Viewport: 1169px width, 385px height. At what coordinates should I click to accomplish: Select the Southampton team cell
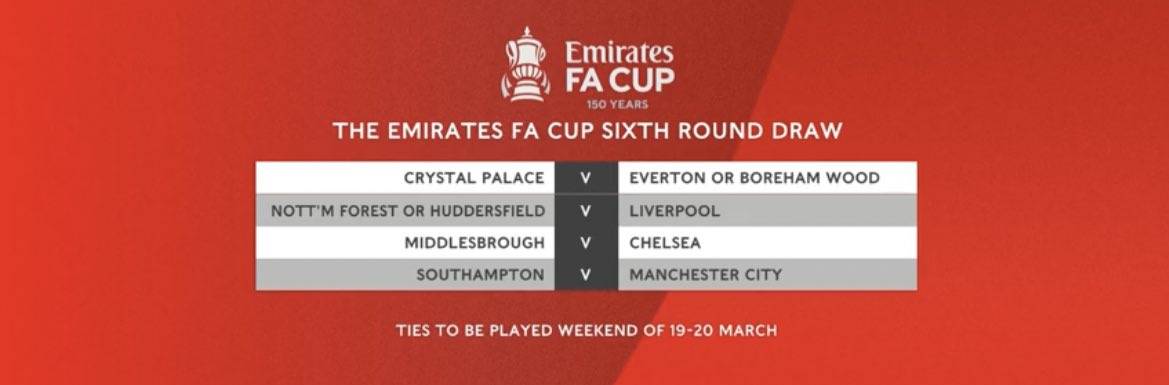click(405, 275)
